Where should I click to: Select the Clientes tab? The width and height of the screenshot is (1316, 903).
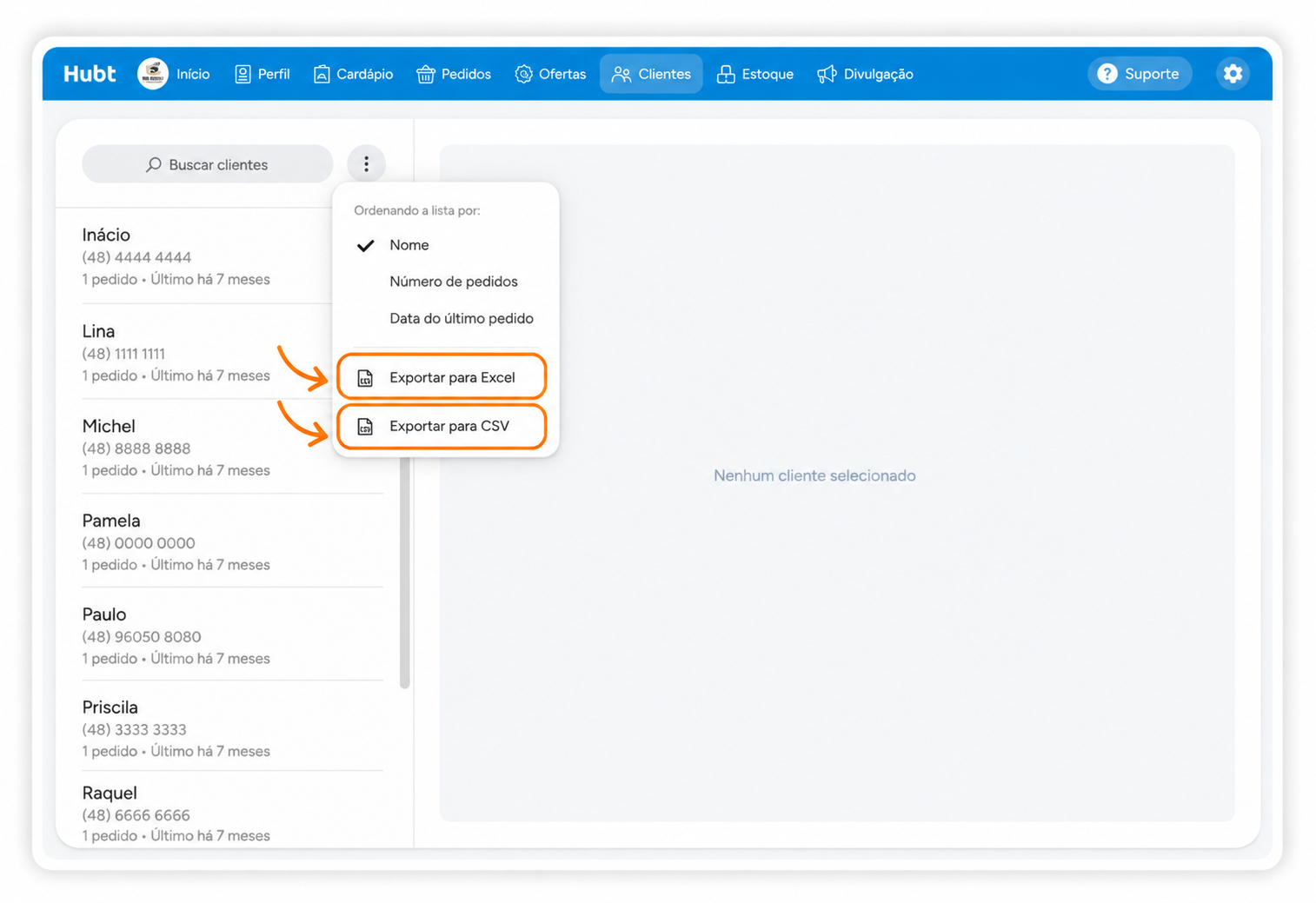coord(651,74)
